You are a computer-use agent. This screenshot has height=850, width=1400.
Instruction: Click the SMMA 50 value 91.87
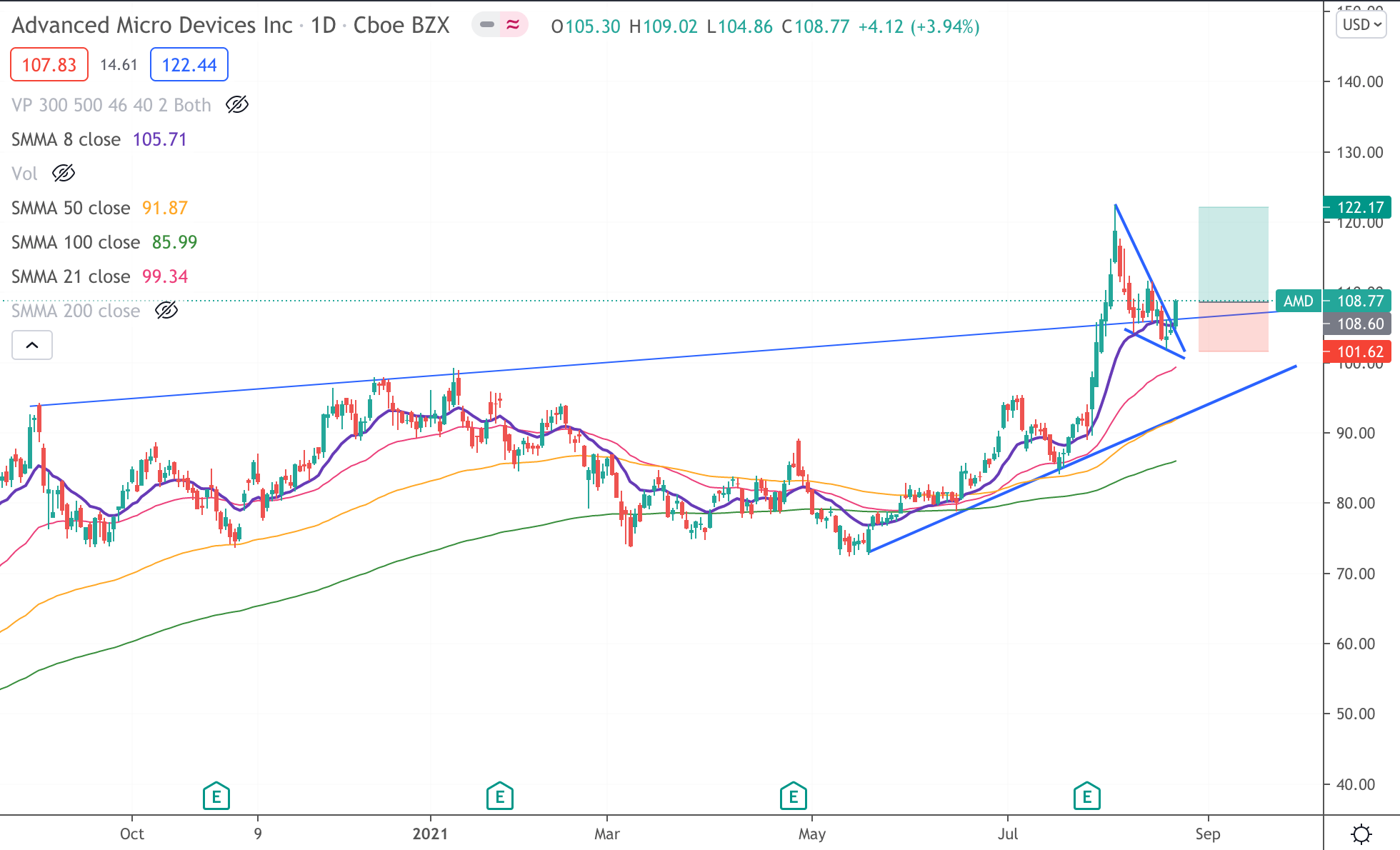[165, 208]
